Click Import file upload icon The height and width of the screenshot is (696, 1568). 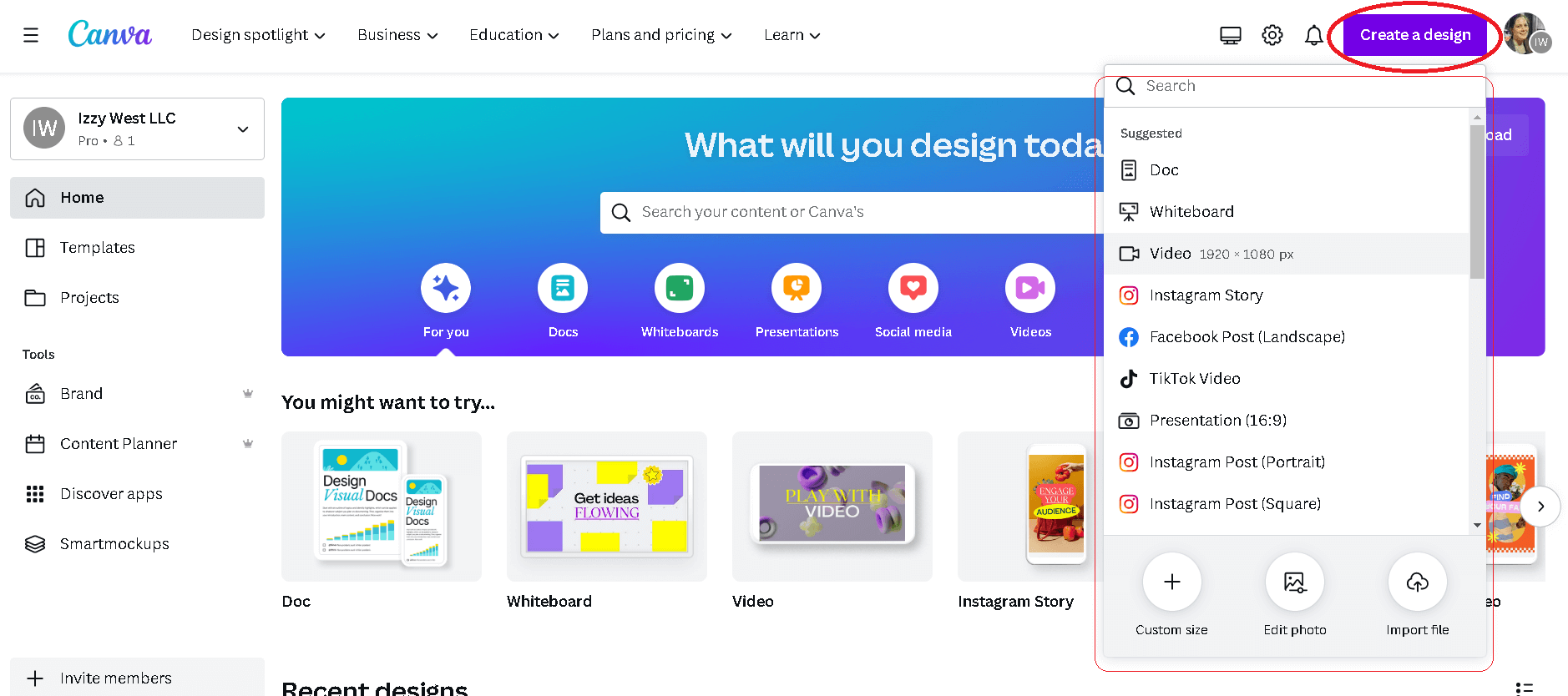pyautogui.click(x=1417, y=582)
